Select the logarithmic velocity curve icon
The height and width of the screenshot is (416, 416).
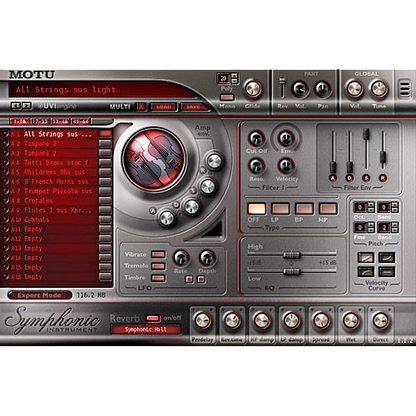click(366, 271)
